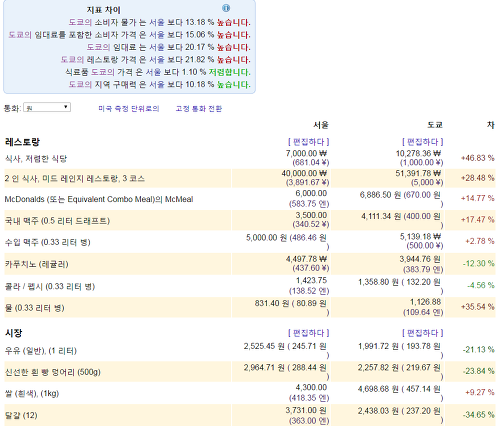Select the 2 인 식사 미드 레인지 레스토랑 row label
Viewport: 500px width, 429px height.
(x=75, y=179)
